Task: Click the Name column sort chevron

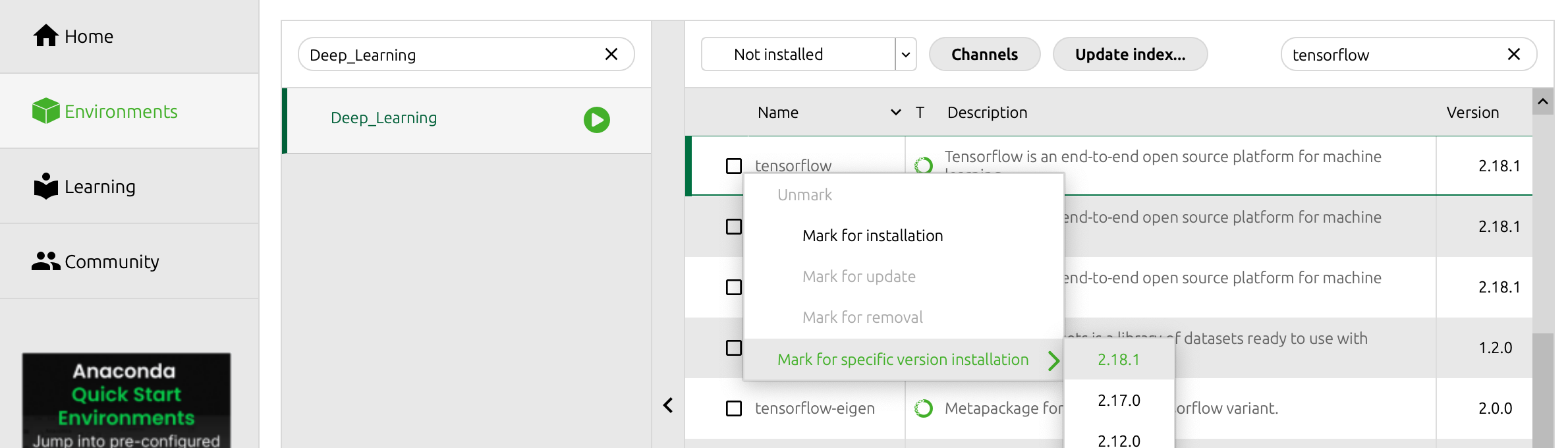Action: (895, 113)
